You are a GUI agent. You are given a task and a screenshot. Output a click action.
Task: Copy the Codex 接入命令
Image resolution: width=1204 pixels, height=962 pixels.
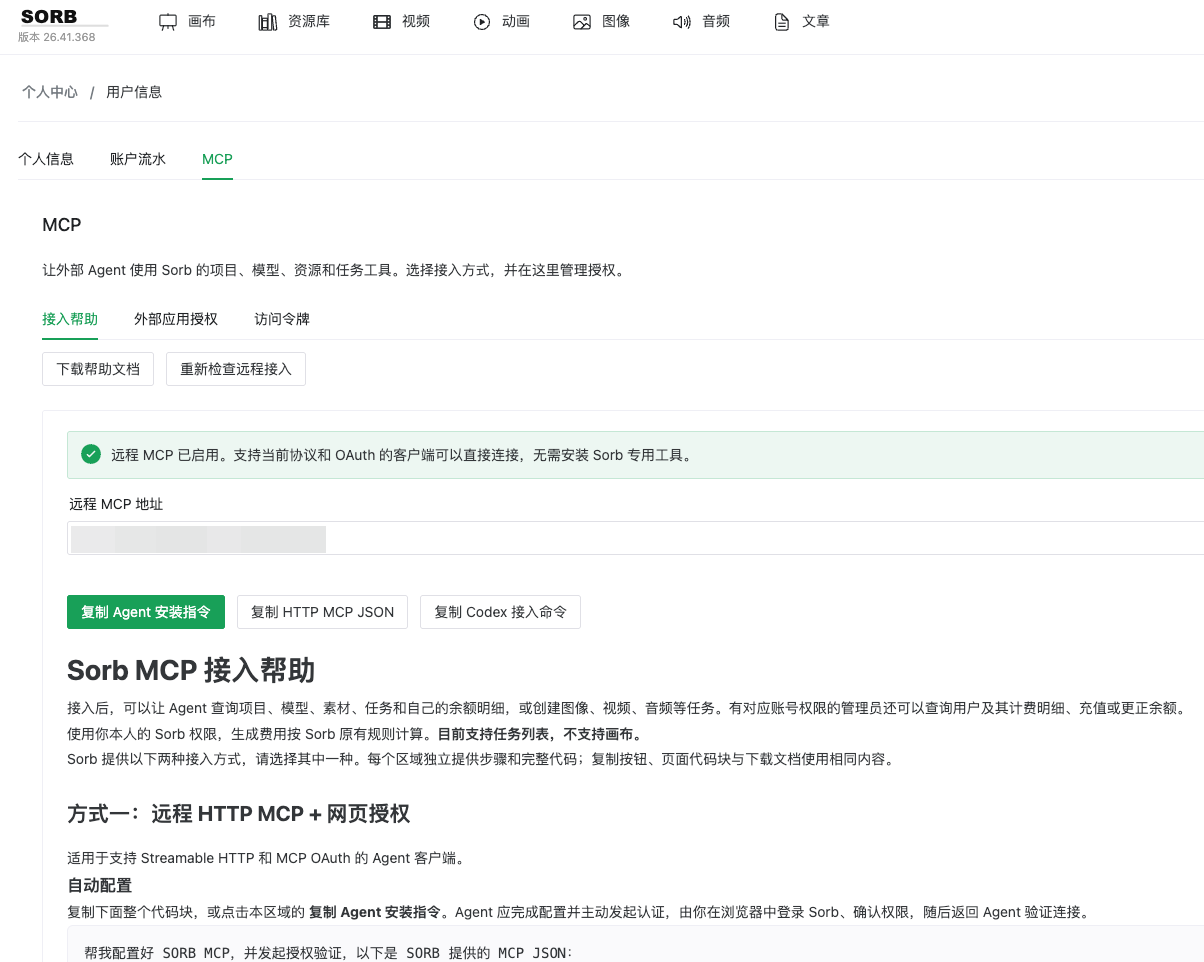point(500,612)
